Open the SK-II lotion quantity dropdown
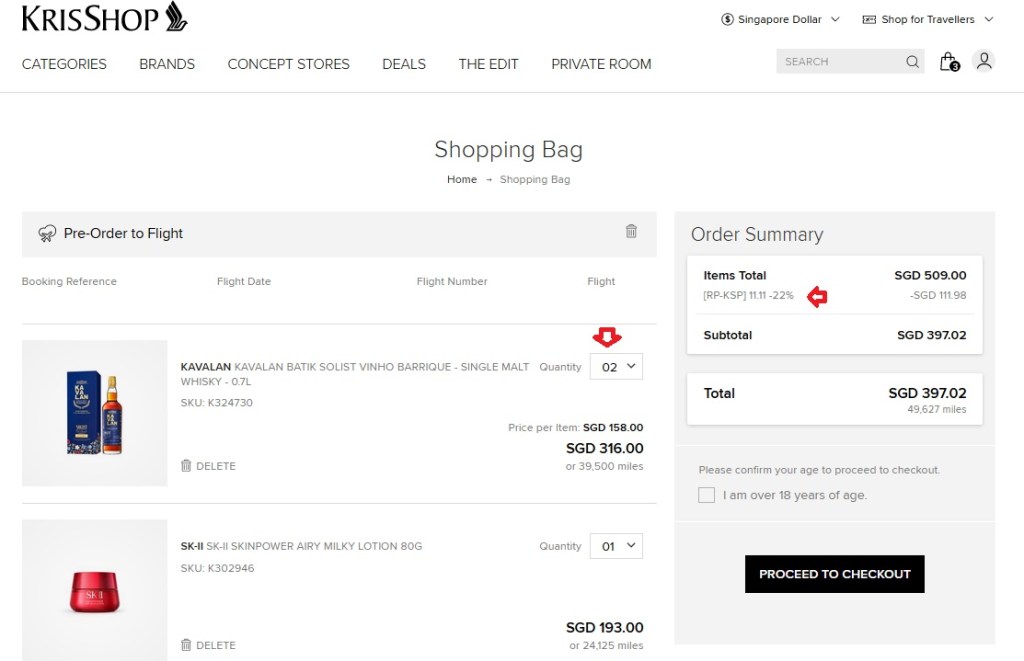 coord(617,546)
